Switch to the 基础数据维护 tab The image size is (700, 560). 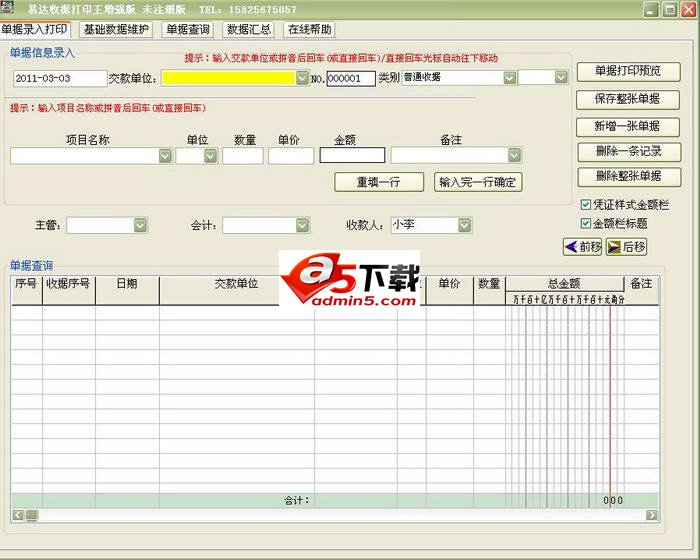tap(116, 29)
